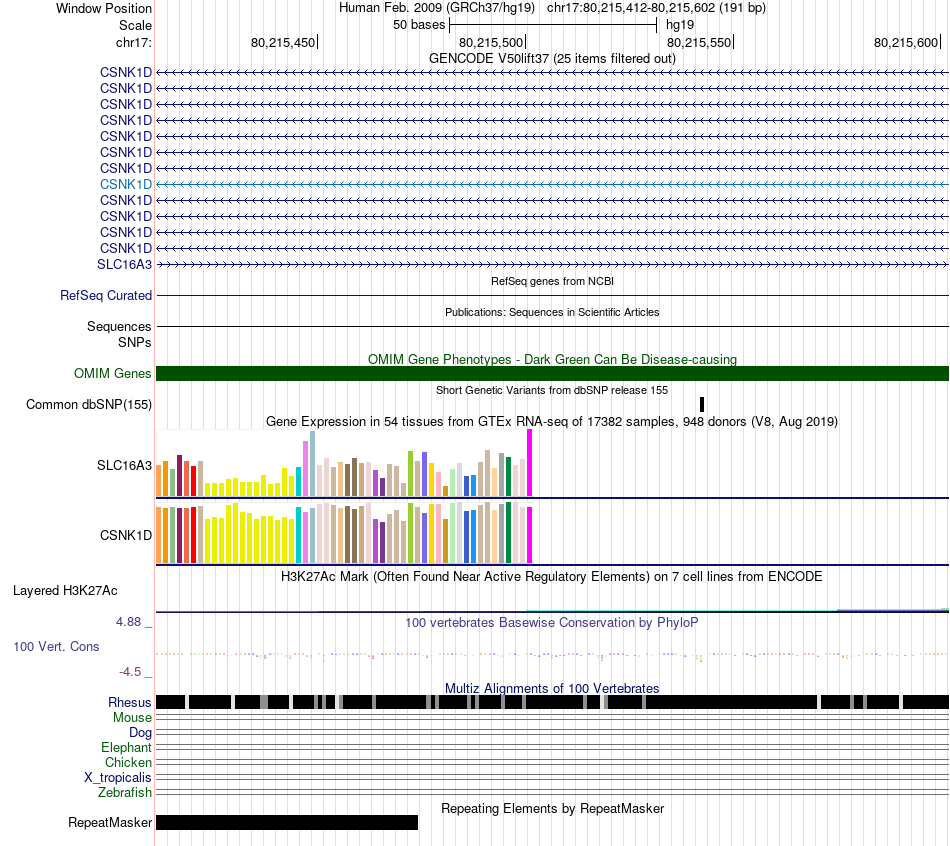Viewport: 950px width, 846px height.
Task: Open Publications: Sequences in Scientific Articles title
Action: (x=552, y=312)
